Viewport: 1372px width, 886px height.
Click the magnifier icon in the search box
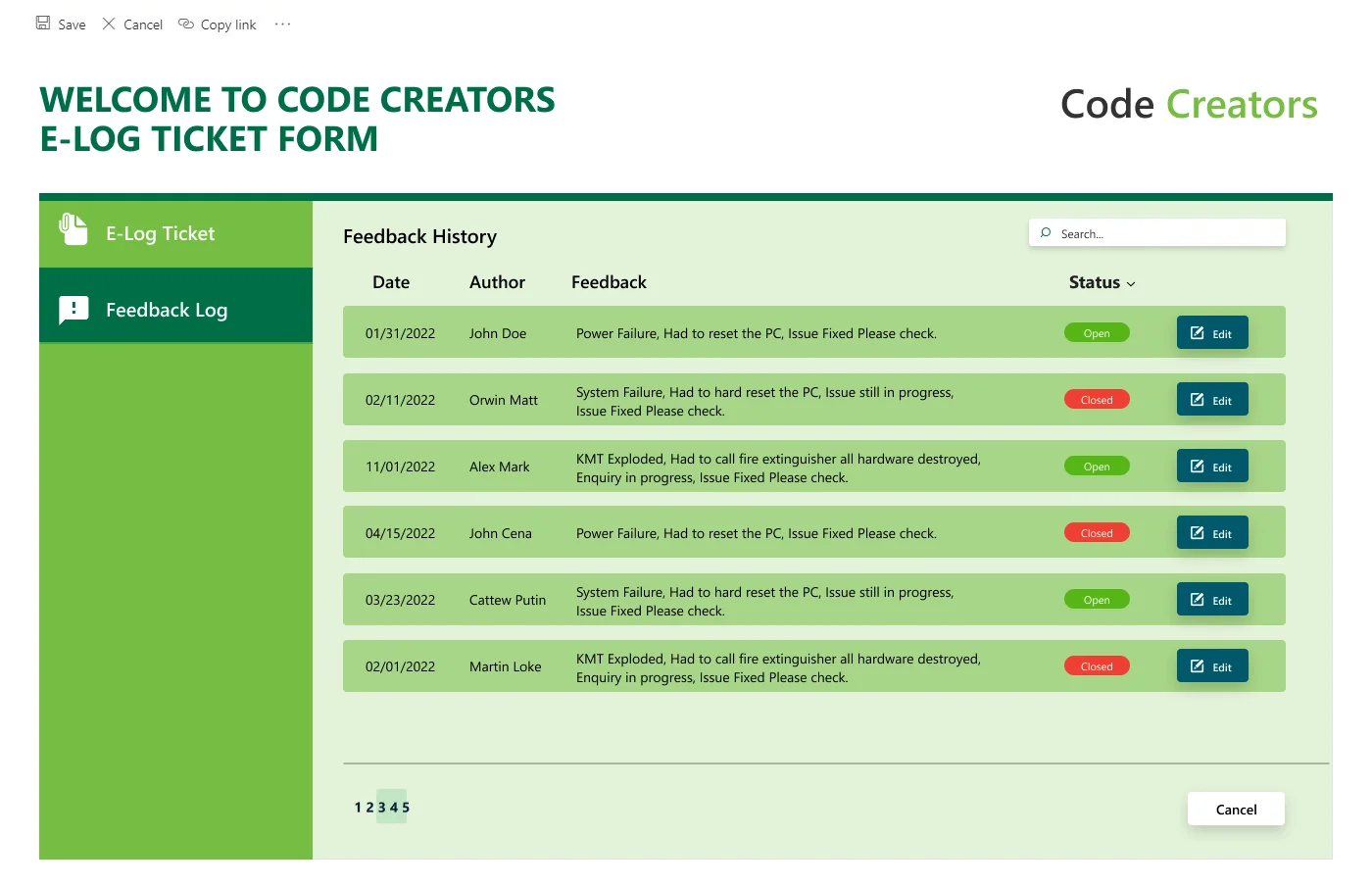tap(1046, 232)
